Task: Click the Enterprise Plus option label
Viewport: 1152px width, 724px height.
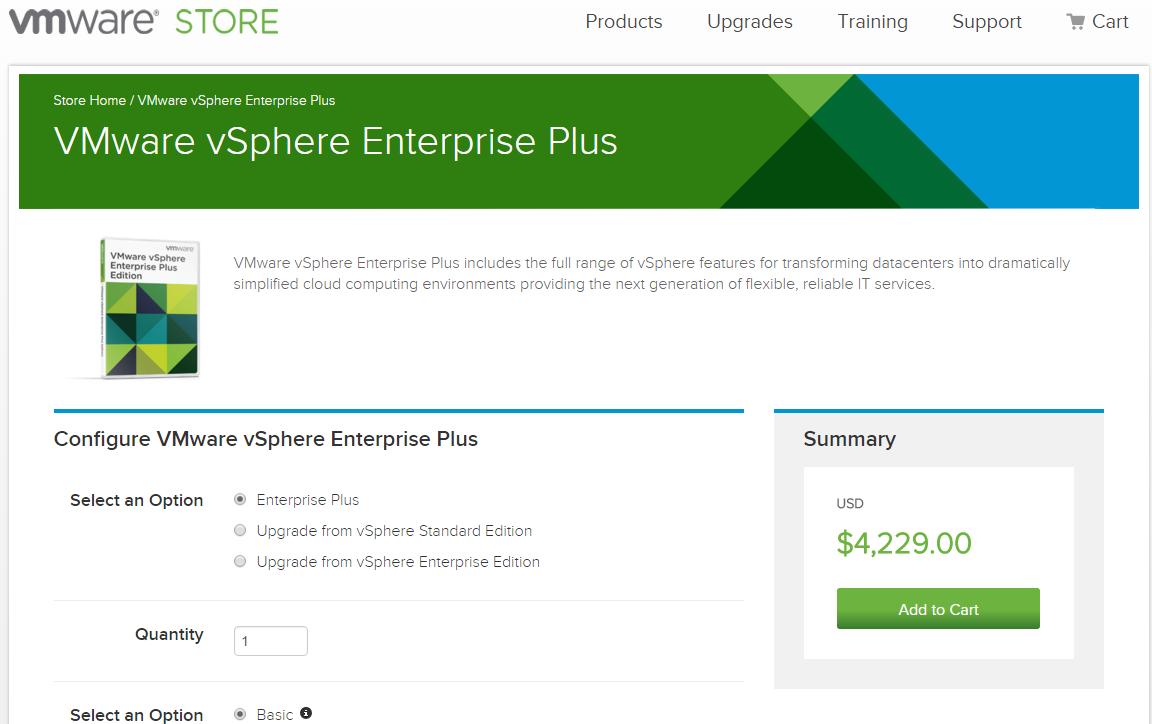Action: pos(308,499)
